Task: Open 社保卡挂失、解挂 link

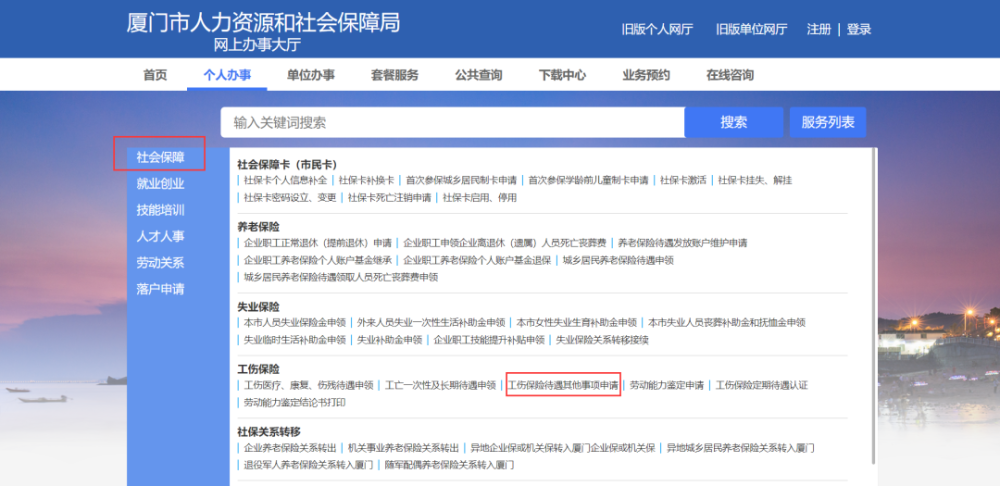Action: coord(755,180)
